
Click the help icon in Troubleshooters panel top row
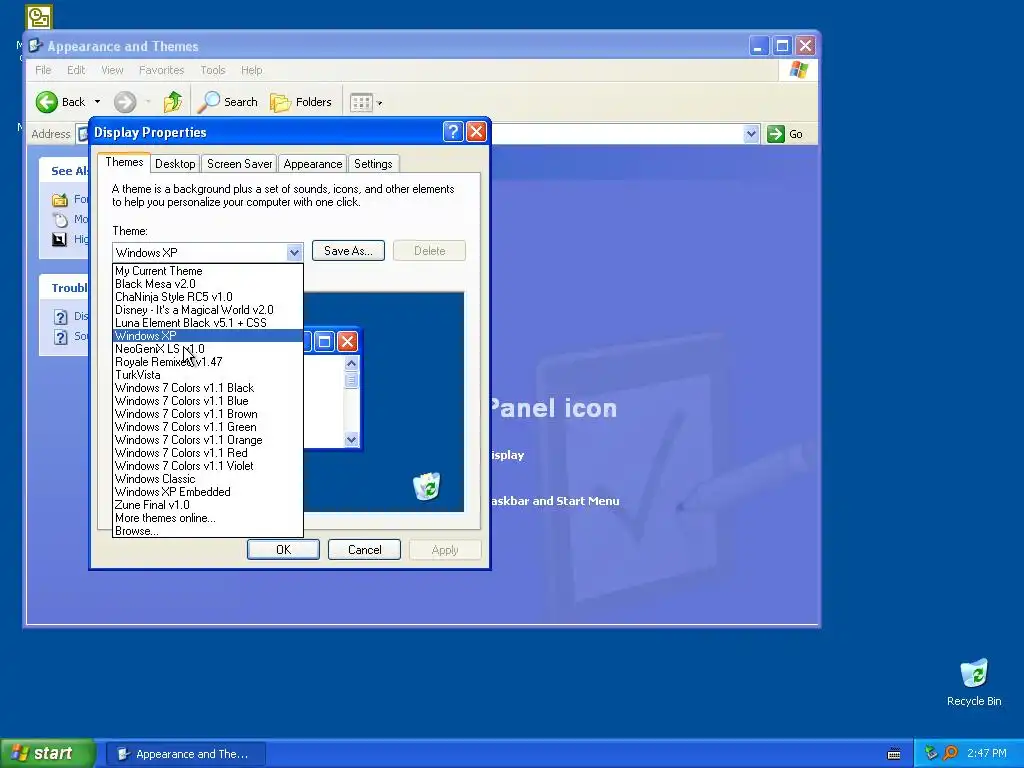coord(60,317)
